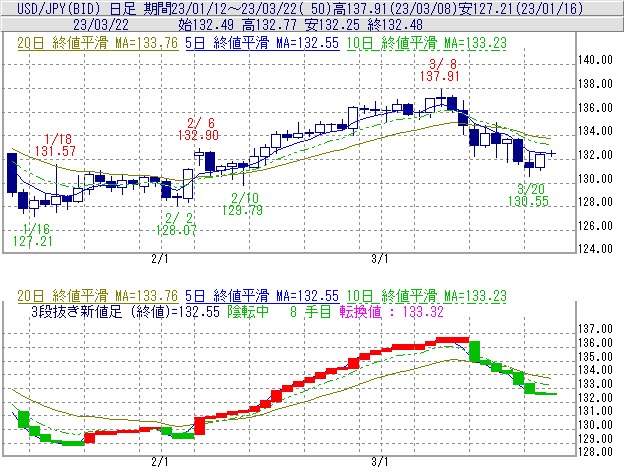The height and width of the screenshot is (475, 624).
Task: Click the daily high 高132.77
Action: pyautogui.click(x=269, y=25)
